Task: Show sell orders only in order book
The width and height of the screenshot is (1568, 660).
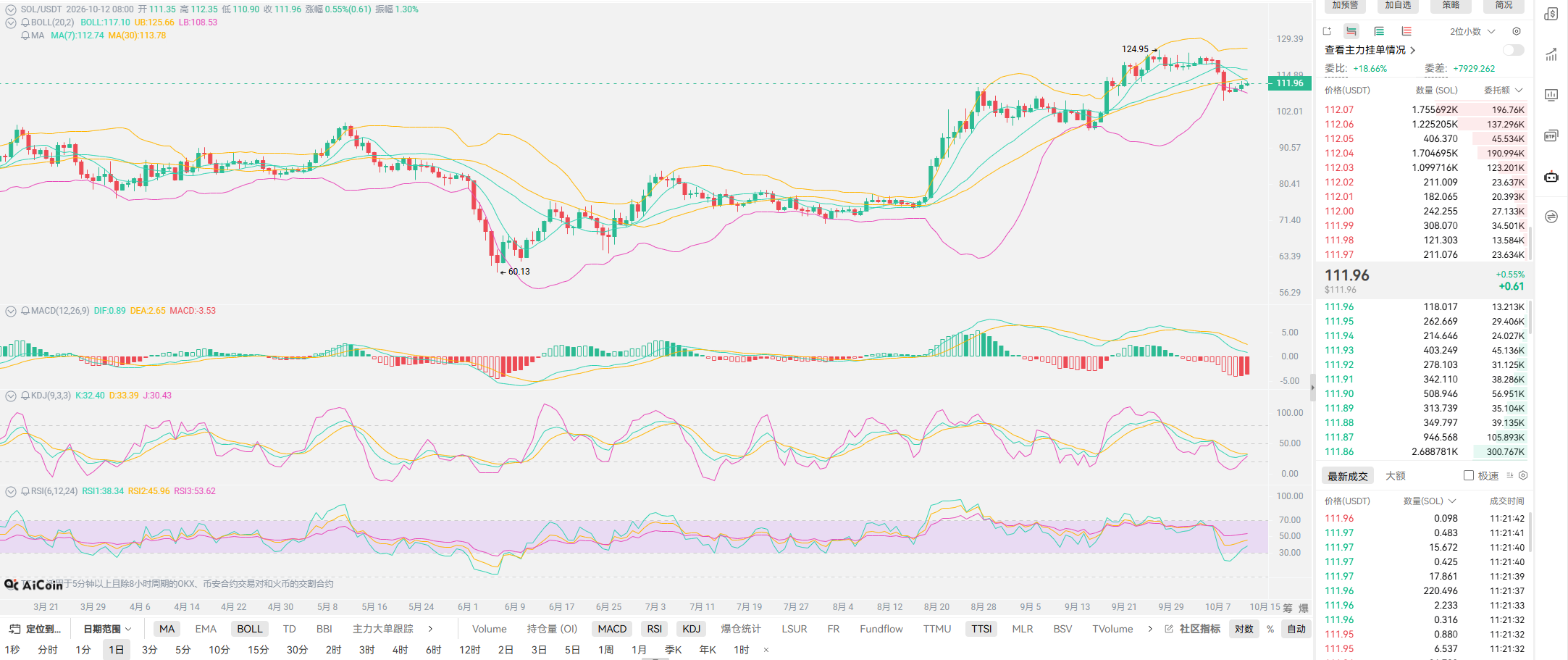Action: [x=1406, y=31]
